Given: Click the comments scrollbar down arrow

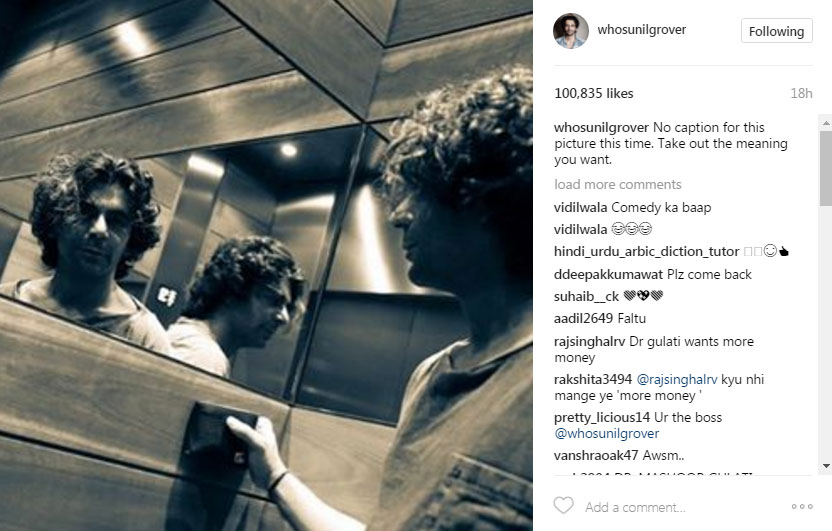Looking at the screenshot, I should pyautogui.click(x=826, y=466).
